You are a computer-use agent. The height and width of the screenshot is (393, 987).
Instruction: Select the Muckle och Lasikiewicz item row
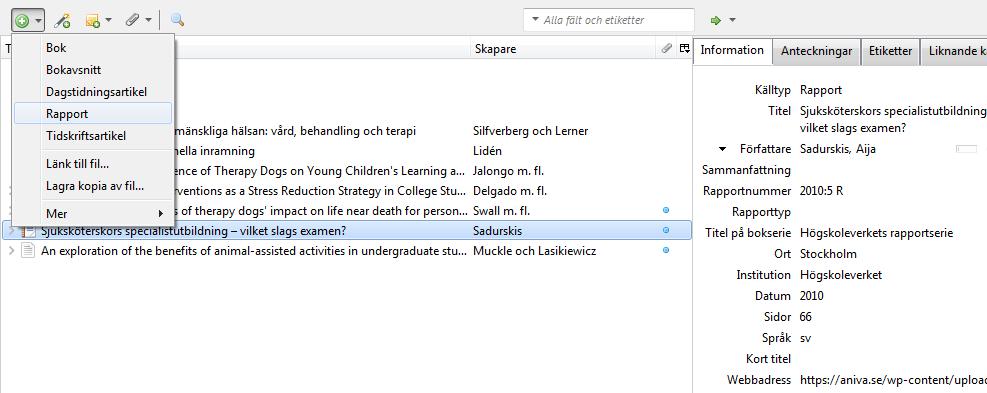click(346, 251)
